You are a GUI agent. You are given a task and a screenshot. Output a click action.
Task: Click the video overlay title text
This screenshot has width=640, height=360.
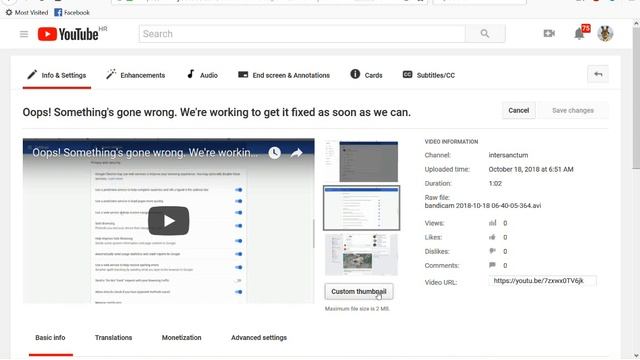(x=145, y=153)
